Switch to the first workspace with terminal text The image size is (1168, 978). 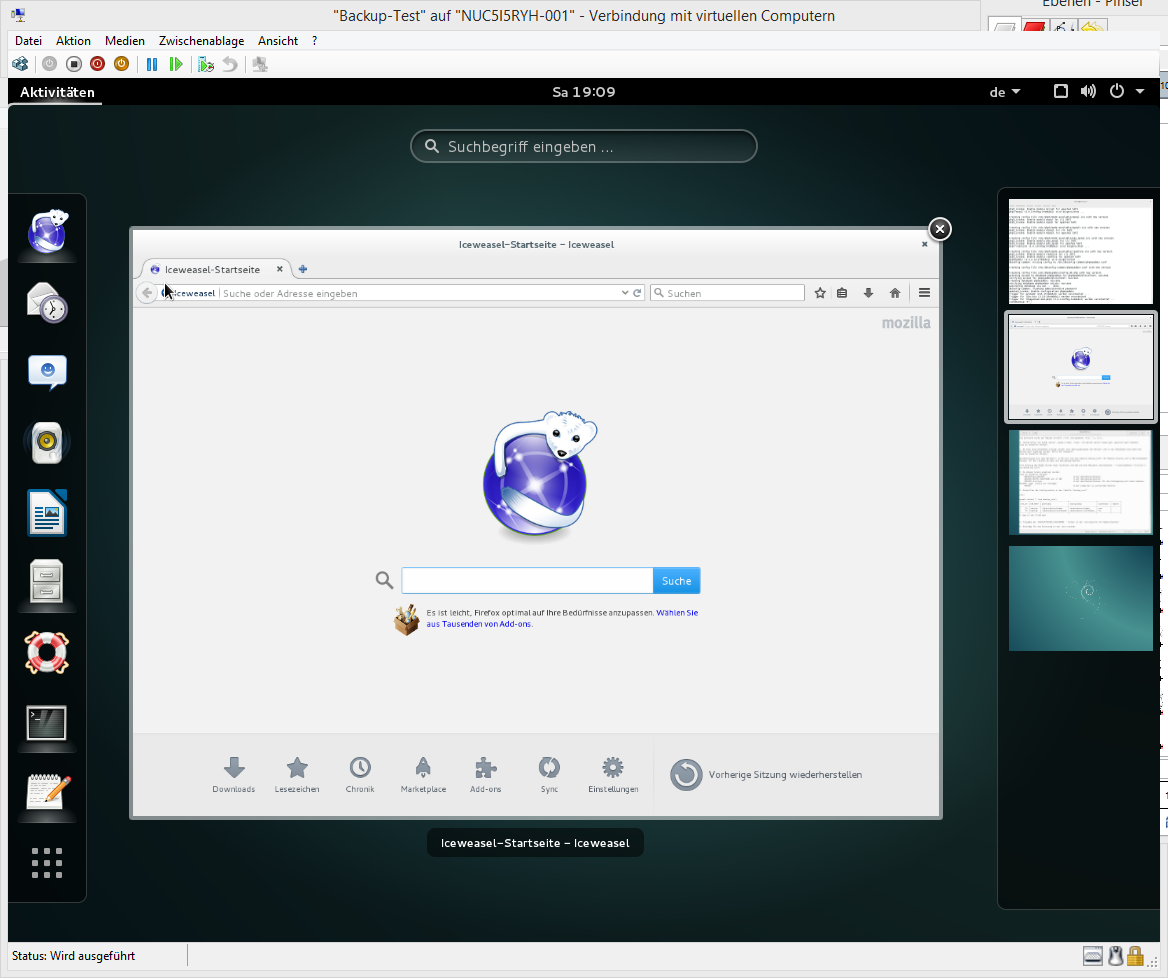(1080, 251)
